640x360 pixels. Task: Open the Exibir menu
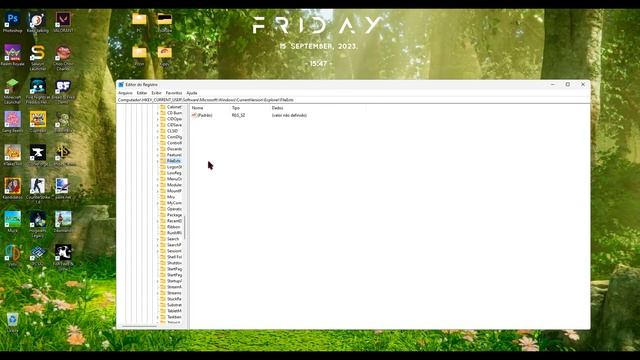[x=156, y=93]
